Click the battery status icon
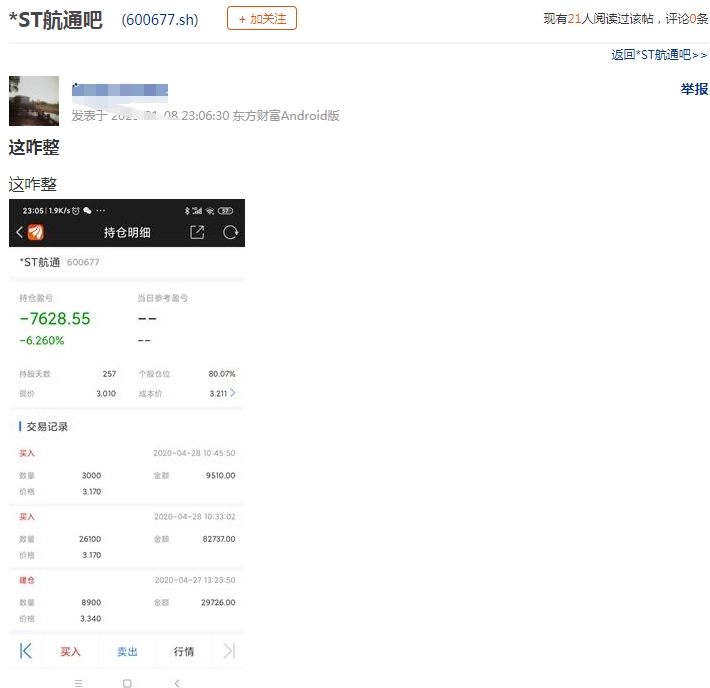Screen dimensions: 710x688 click(225, 211)
